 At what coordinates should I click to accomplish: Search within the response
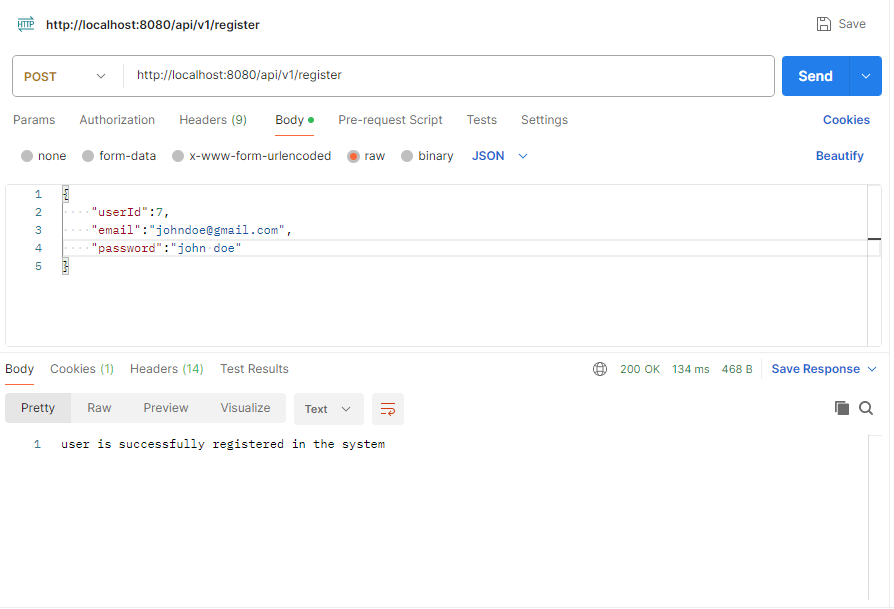point(866,408)
